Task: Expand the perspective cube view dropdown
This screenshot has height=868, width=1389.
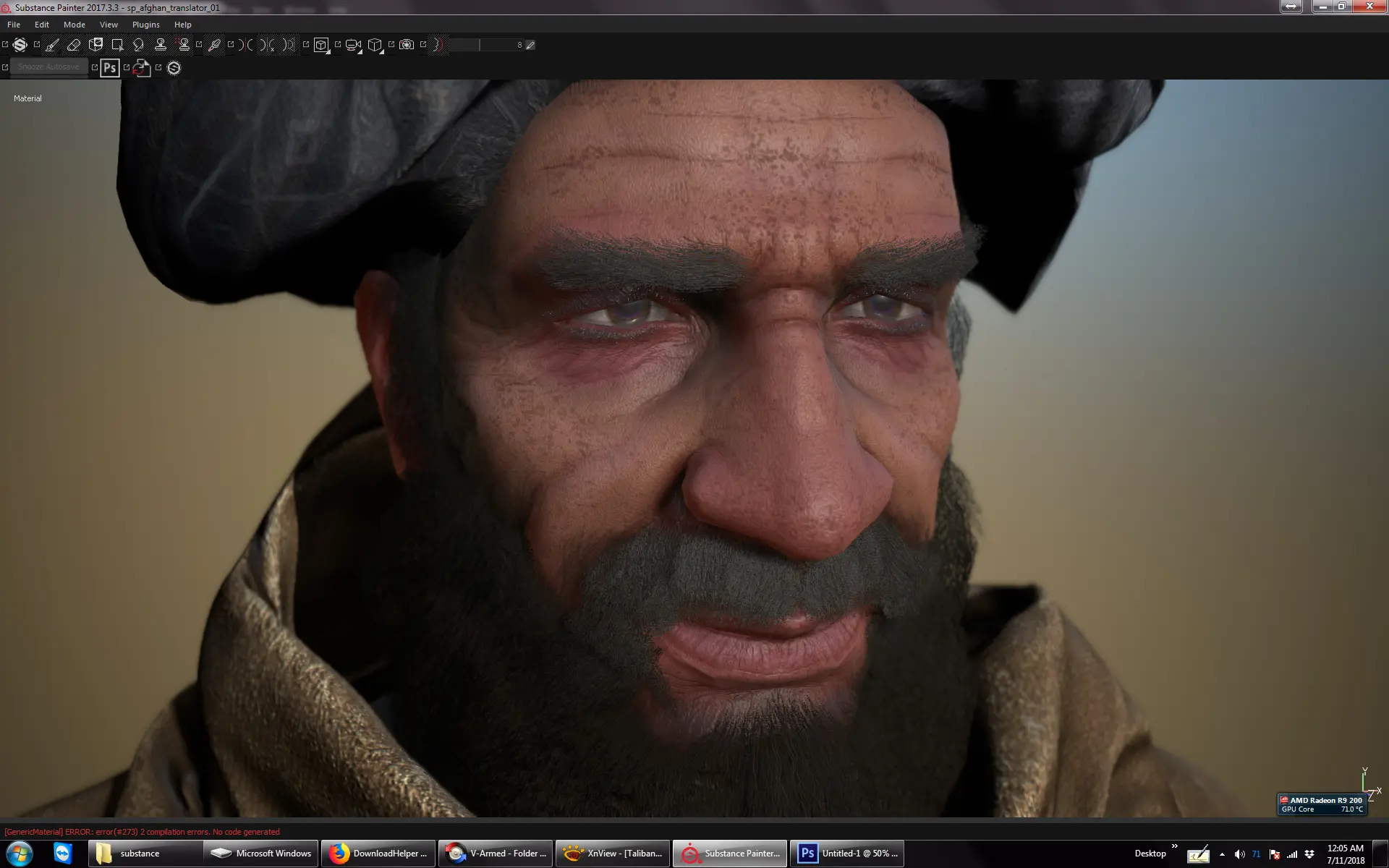Action: click(x=381, y=52)
